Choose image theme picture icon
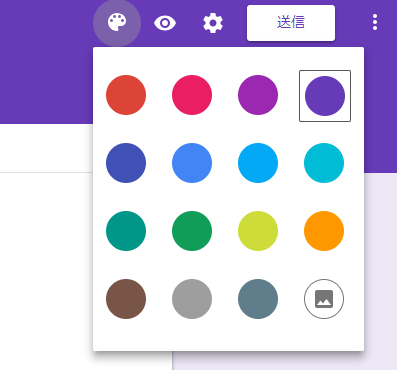Screen dimensions: 397x370 pyautogui.click(x=324, y=299)
